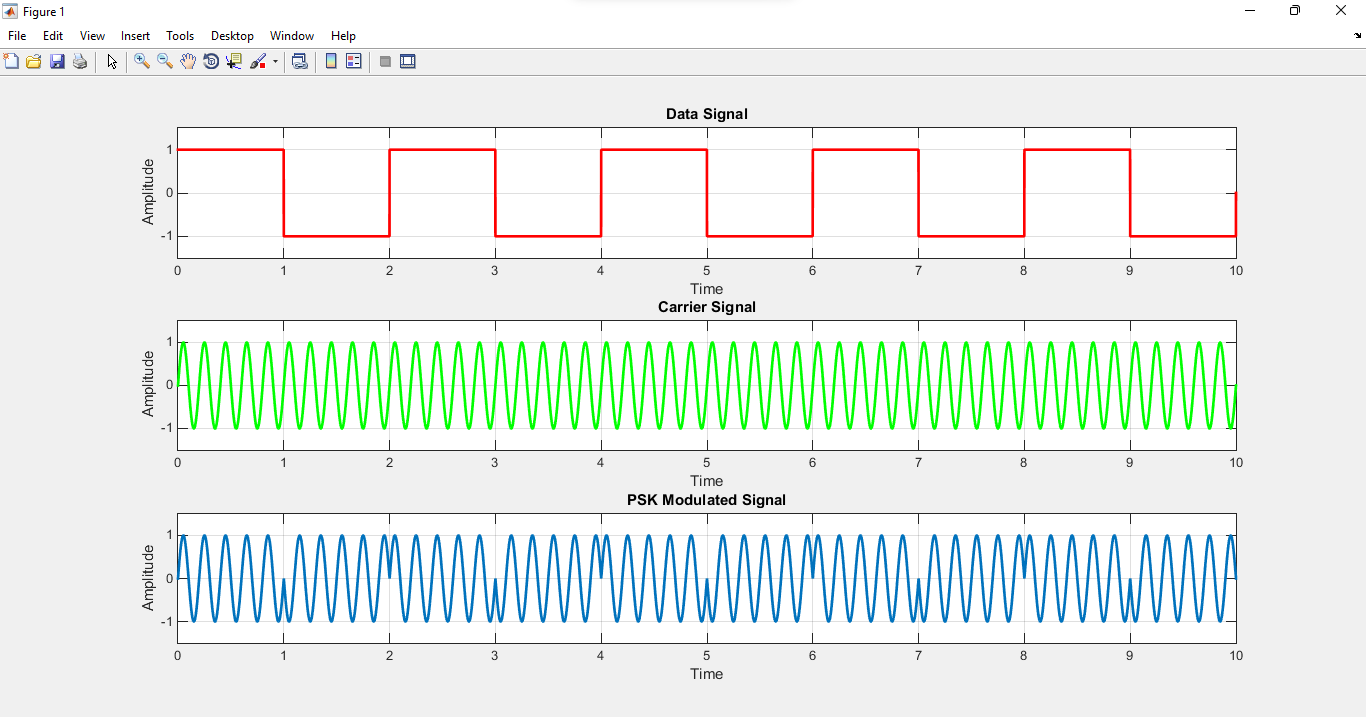Expand the toolbar overflow arrow at far right
The width and height of the screenshot is (1366, 717).
(x=1357, y=36)
